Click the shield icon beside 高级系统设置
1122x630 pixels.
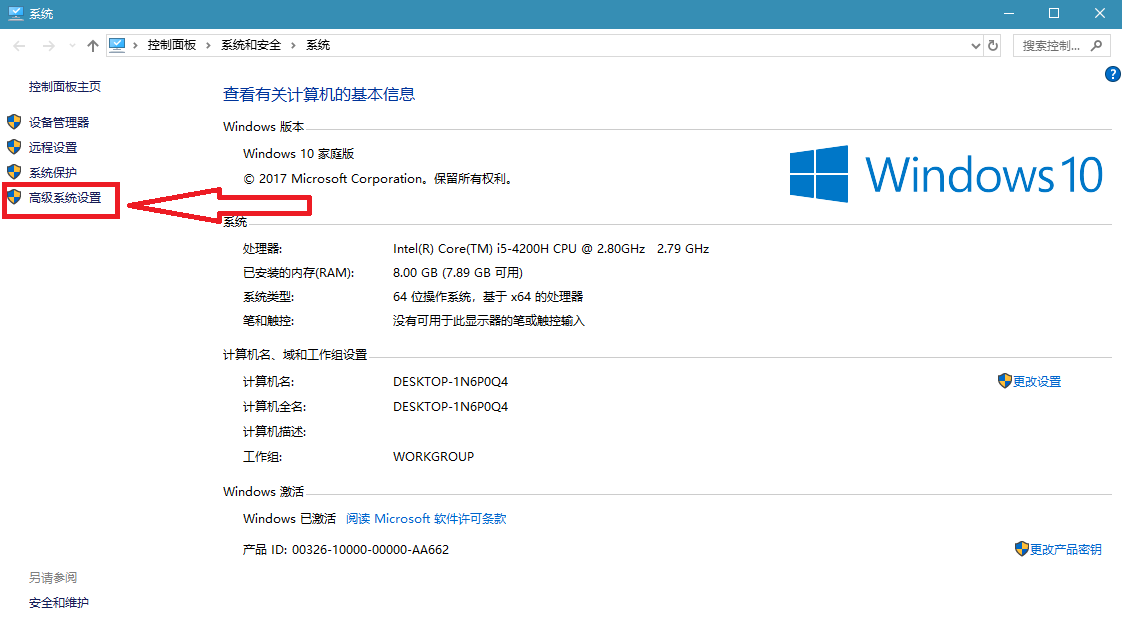pos(14,197)
